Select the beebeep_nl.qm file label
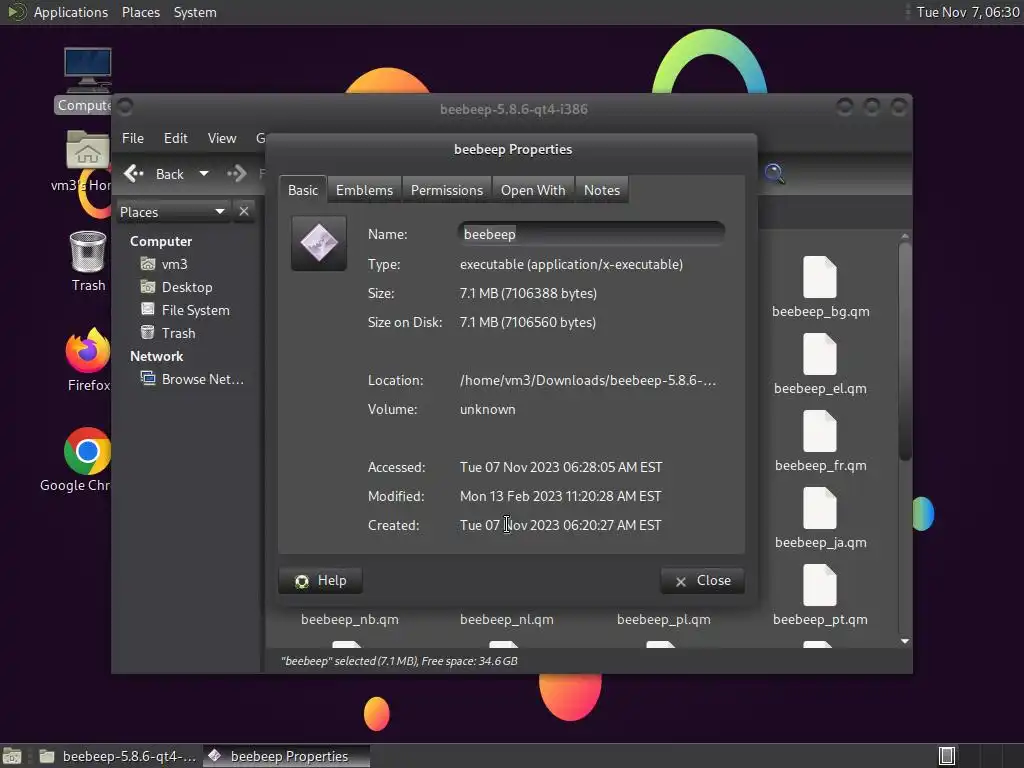This screenshot has height=768, width=1024. (x=506, y=619)
